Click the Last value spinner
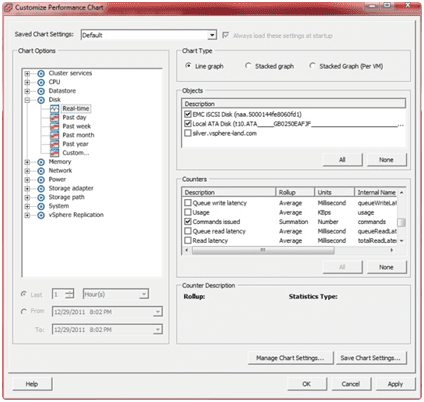The width and height of the screenshot is (424, 402). (69, 294)
